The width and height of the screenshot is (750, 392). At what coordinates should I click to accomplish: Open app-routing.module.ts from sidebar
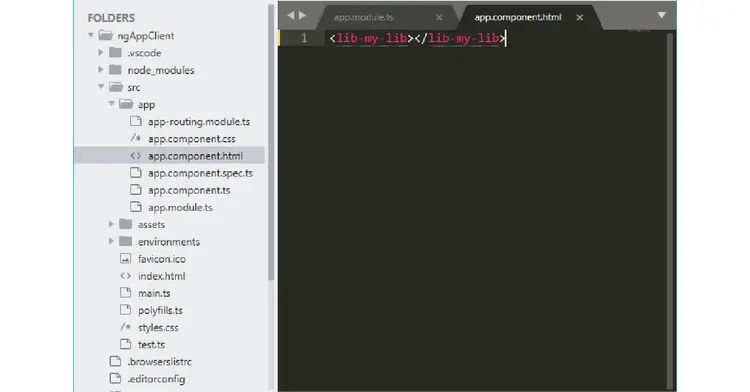point(199,121)
